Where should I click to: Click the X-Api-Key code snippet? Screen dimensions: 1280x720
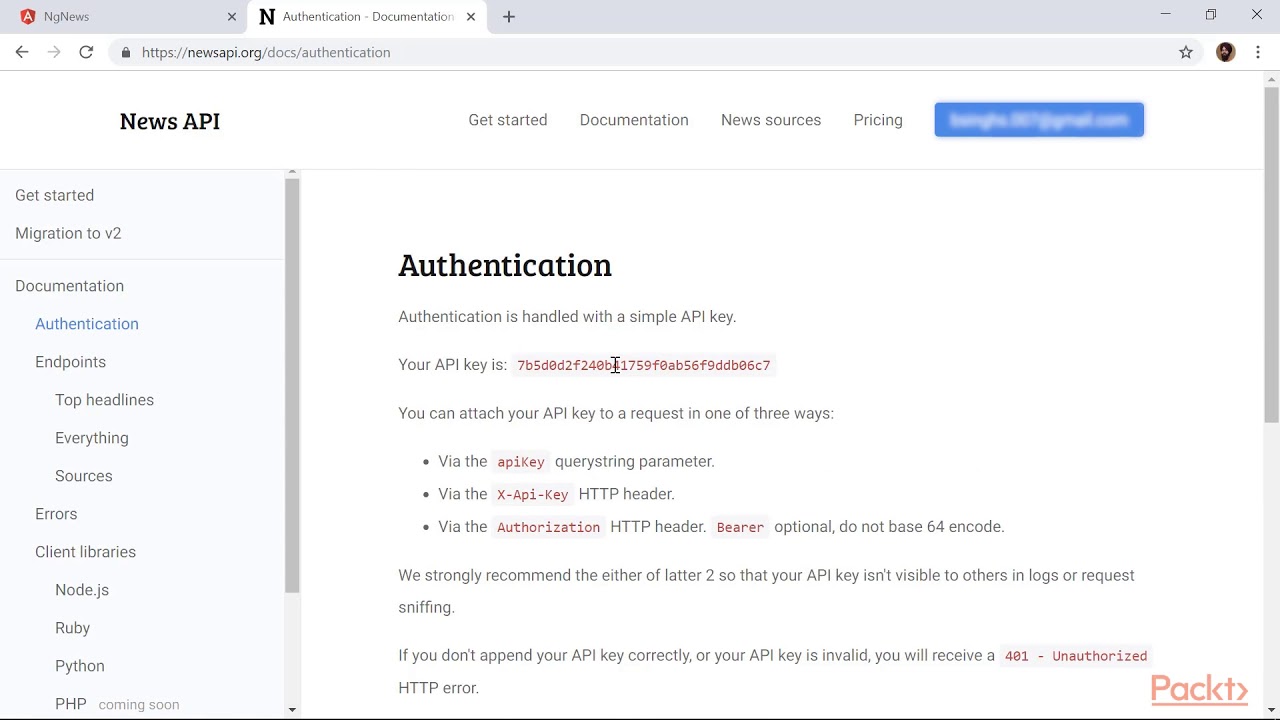click(x=532, y=494)
